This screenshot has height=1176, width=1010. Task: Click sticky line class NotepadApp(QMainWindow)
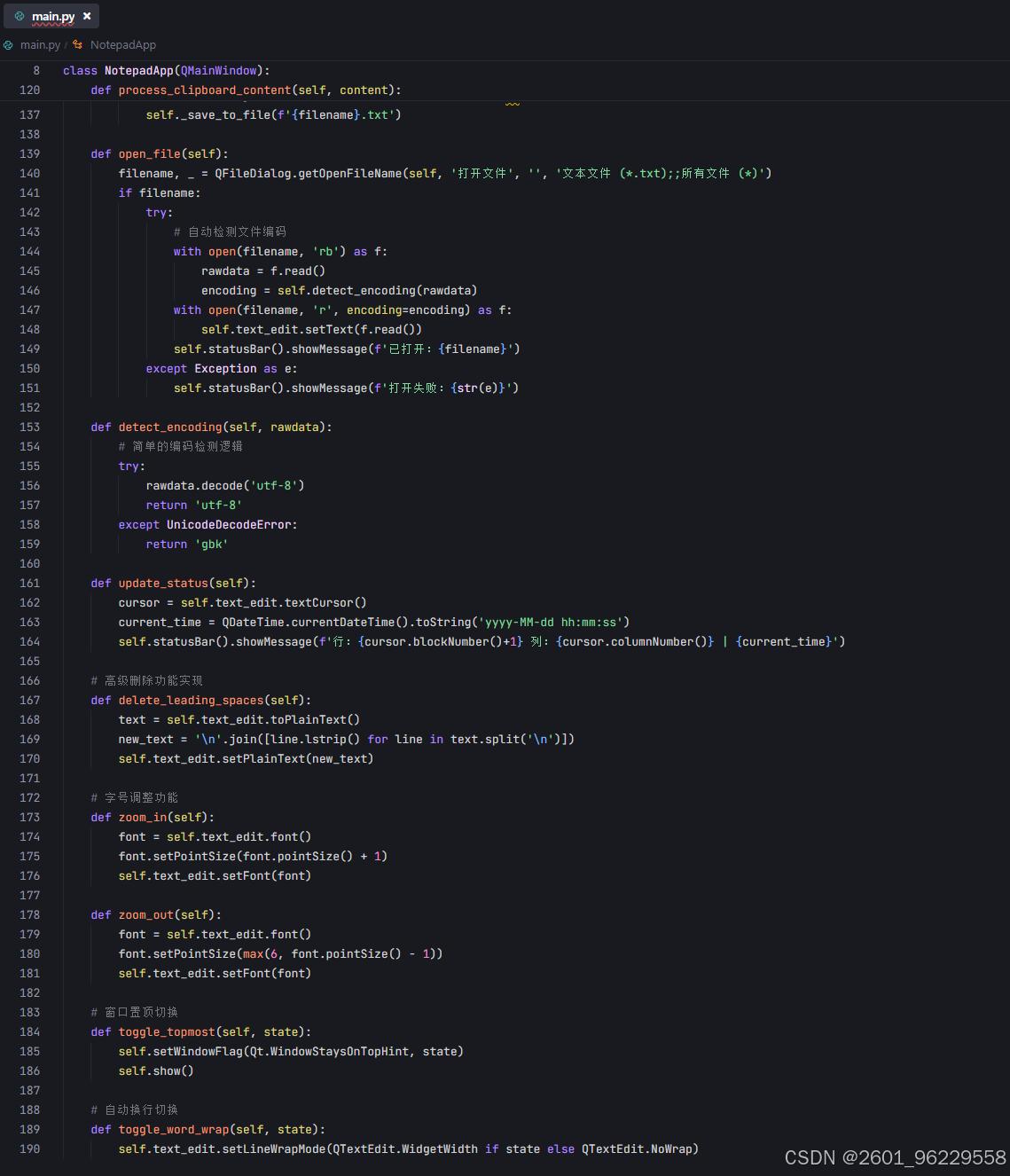166,70
